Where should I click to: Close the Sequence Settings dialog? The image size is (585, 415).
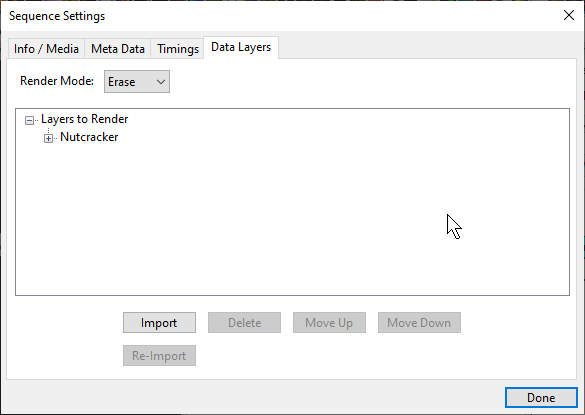click(569, 15)
